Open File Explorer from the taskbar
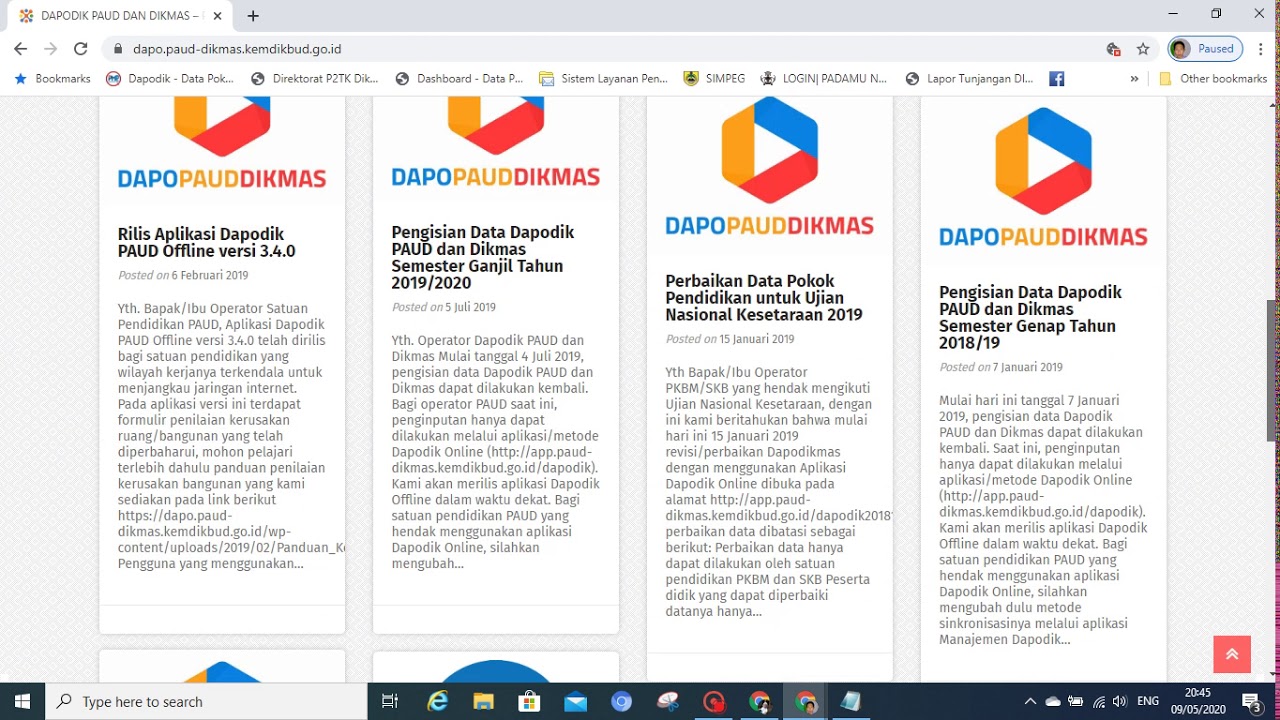Viewport: 1280px width, 720px height. 483,702
